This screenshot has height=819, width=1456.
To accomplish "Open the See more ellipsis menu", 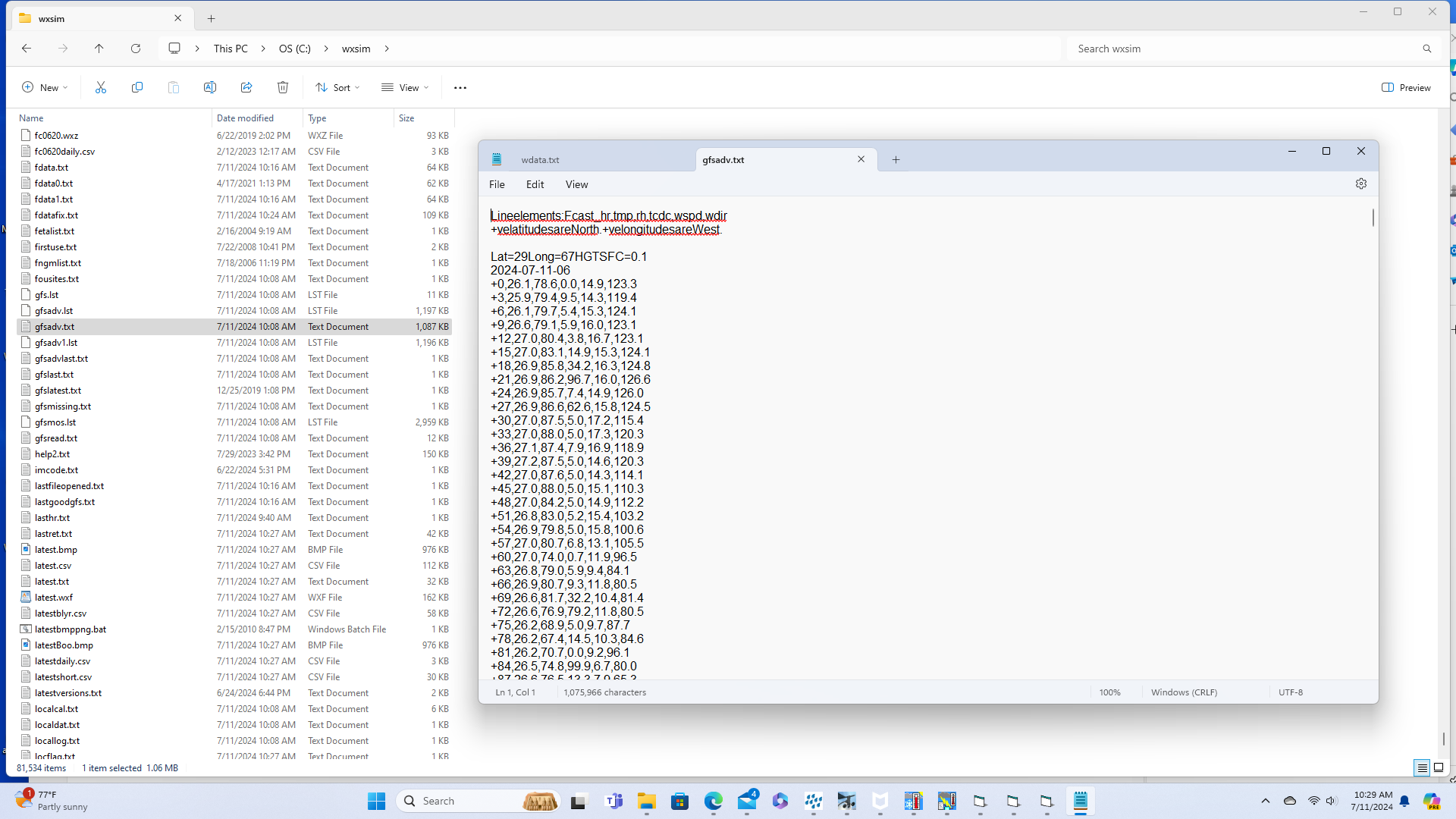I will click(x=460, y=87).
